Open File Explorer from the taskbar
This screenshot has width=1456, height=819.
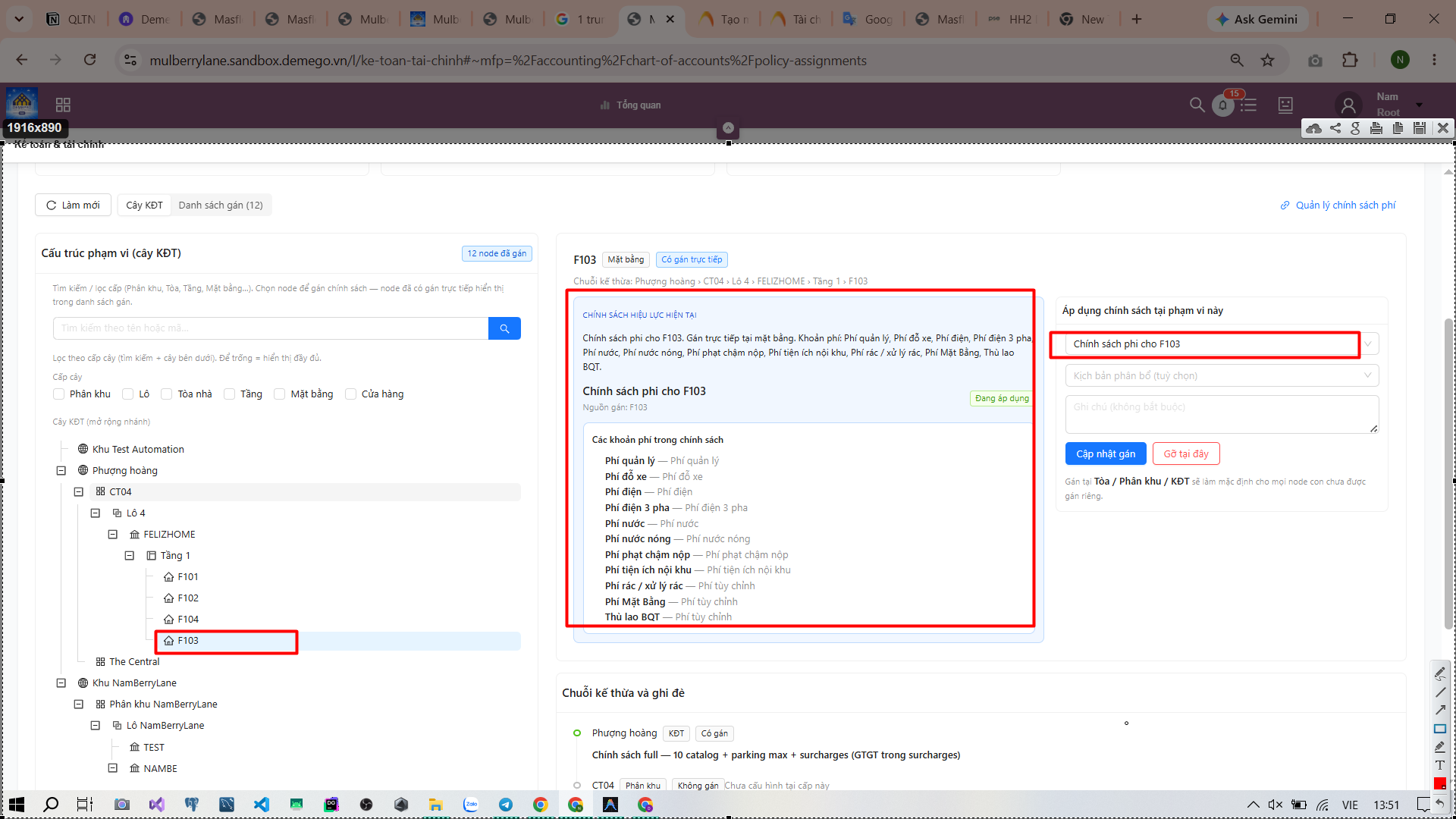coord(435,805)
